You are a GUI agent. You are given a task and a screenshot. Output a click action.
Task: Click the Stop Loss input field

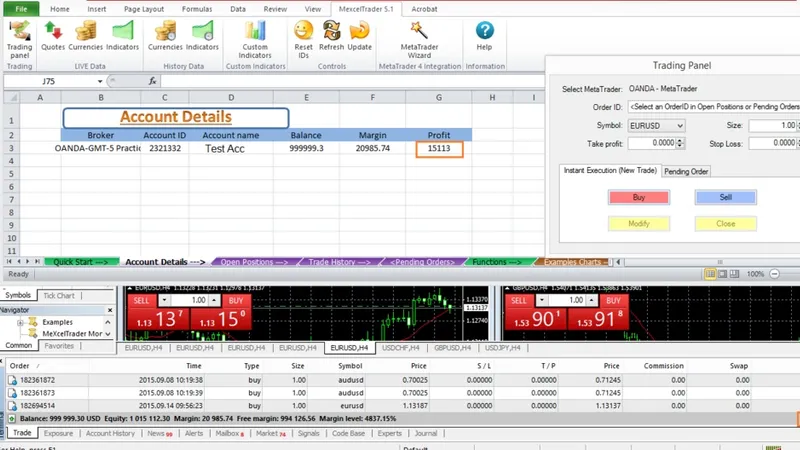click(774, 143)
